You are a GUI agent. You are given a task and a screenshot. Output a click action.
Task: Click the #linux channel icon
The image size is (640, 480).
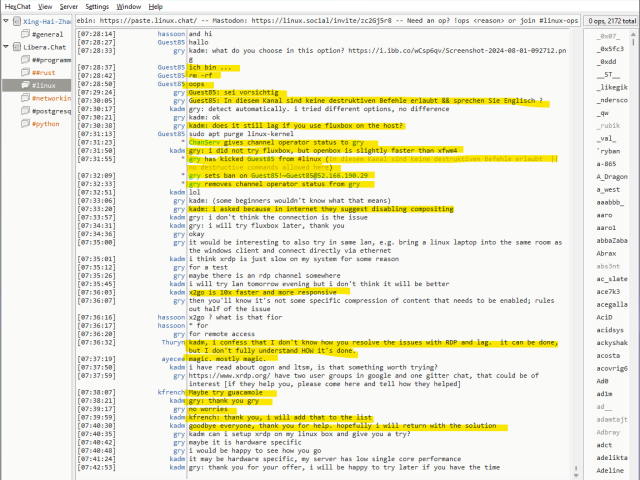tap(25, 85)
